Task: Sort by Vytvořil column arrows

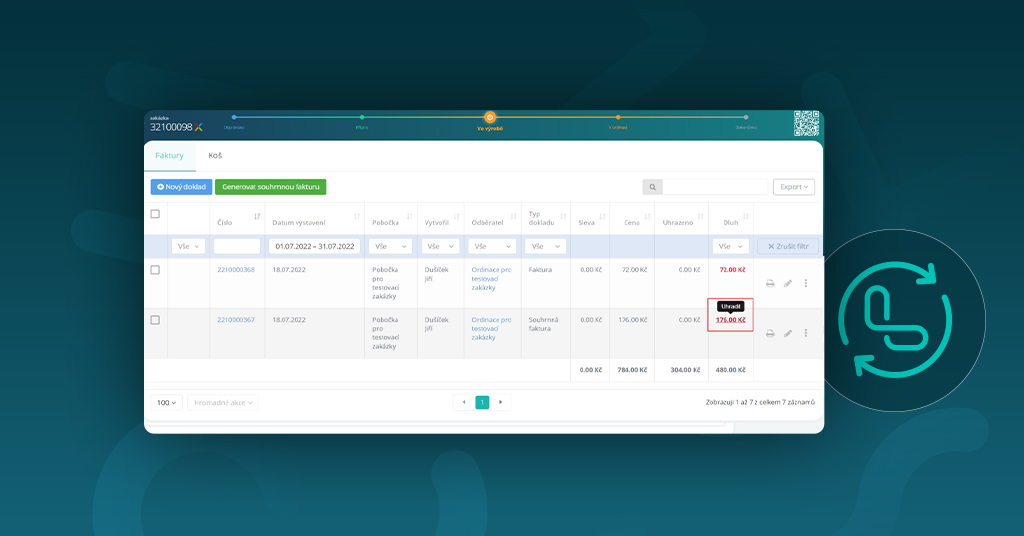Action: [x=456, y=217]
